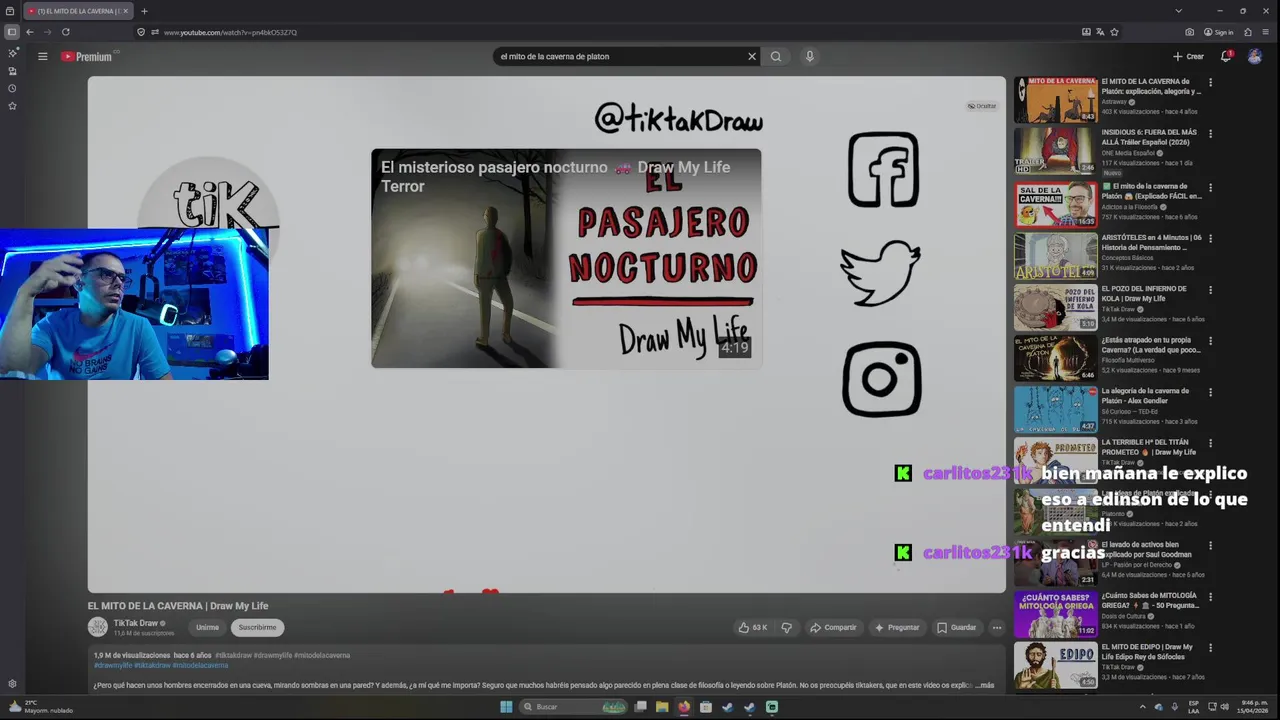1280x720 pixels.
Task: Open the TikTak Draw channel avatar
Action: click(97, 627)
